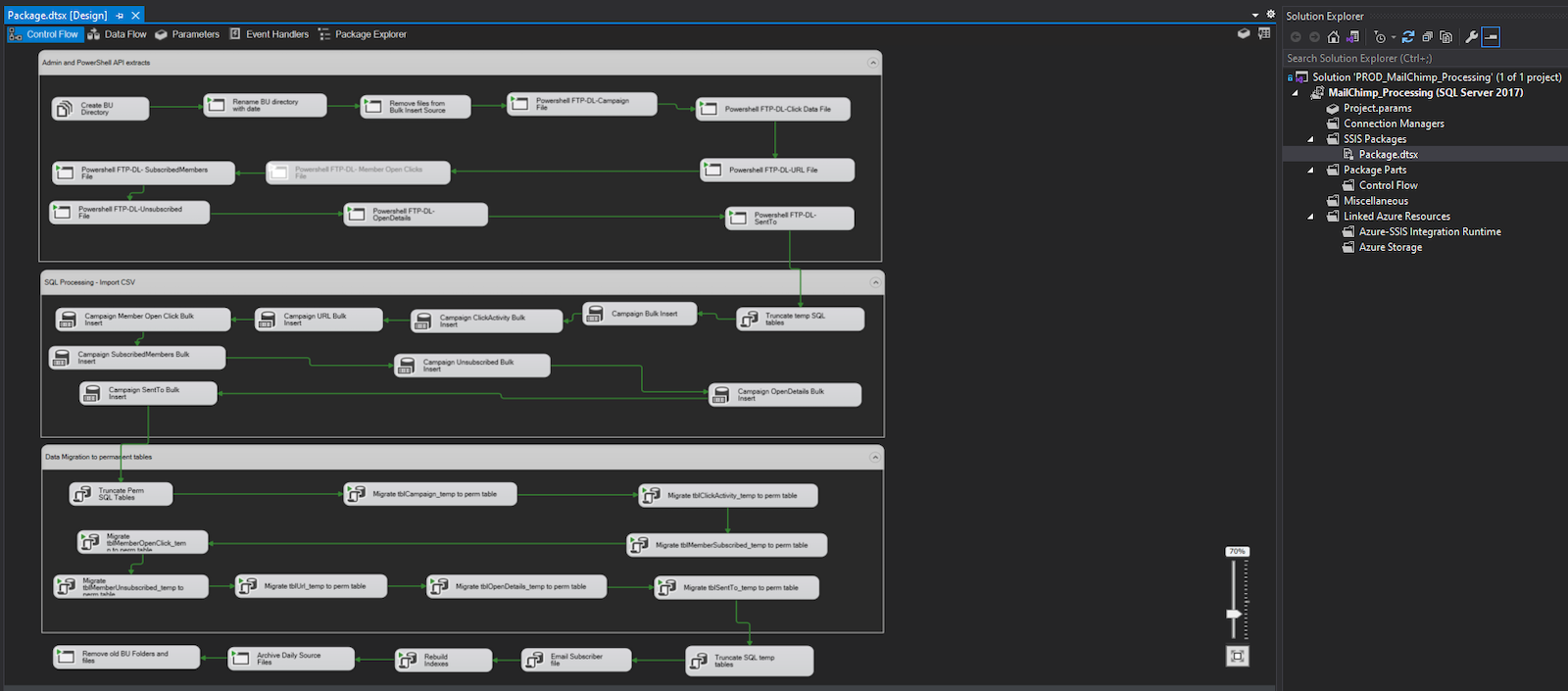1568x691 pixels.
Task: Select Campaign Bulk Insert task
Action: point(640,314)
